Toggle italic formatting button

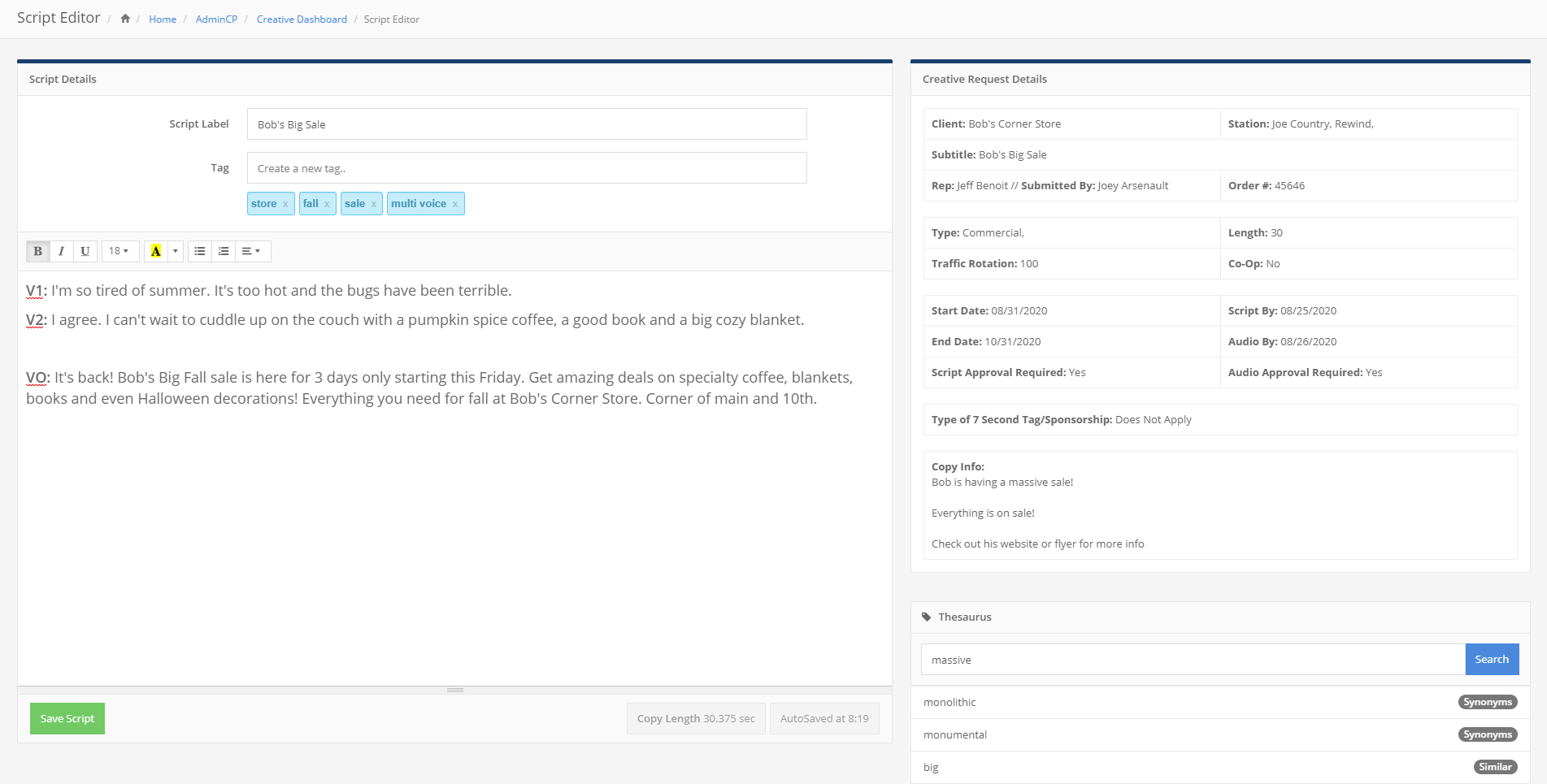point(61,251)
